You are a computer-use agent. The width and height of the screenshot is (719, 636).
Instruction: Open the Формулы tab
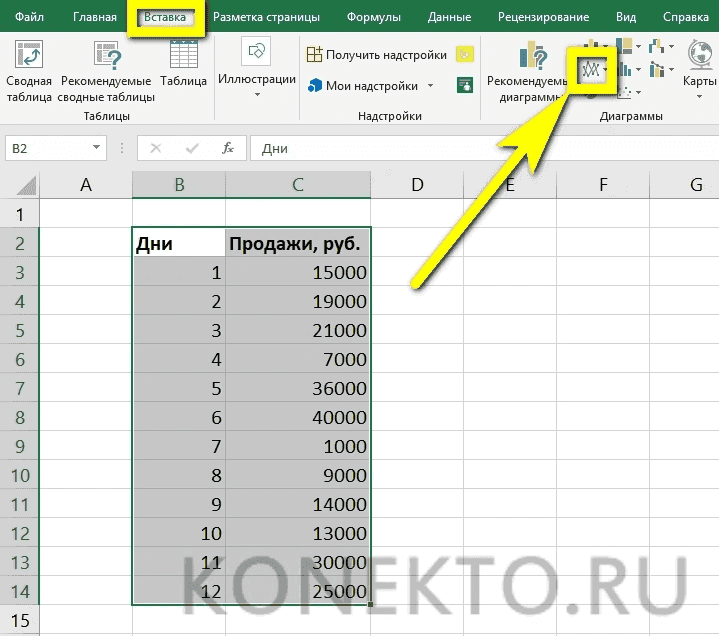coord(373,17)
